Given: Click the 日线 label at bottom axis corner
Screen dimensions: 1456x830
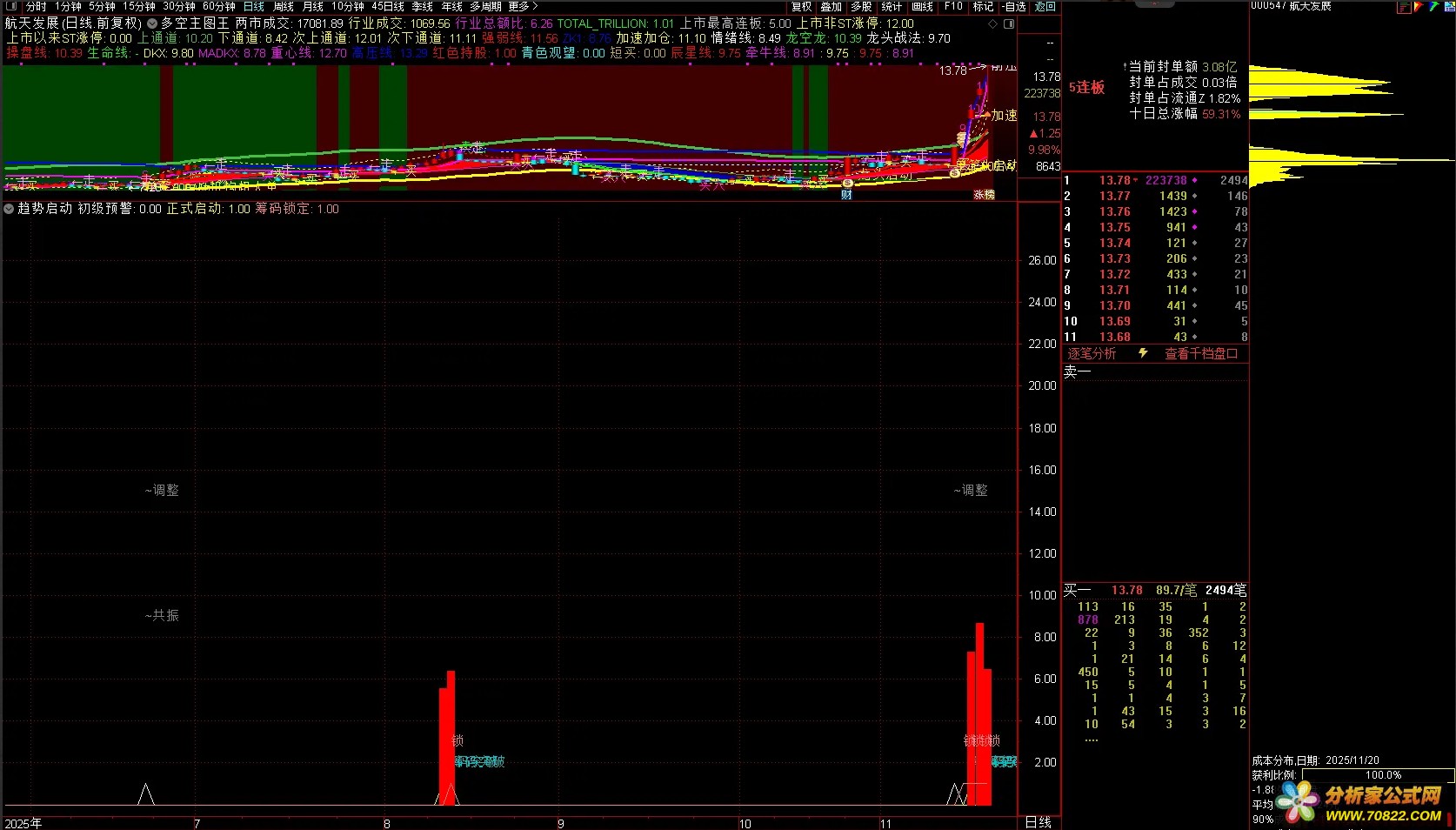Looking at the screenshot, I should point(1039,822).
